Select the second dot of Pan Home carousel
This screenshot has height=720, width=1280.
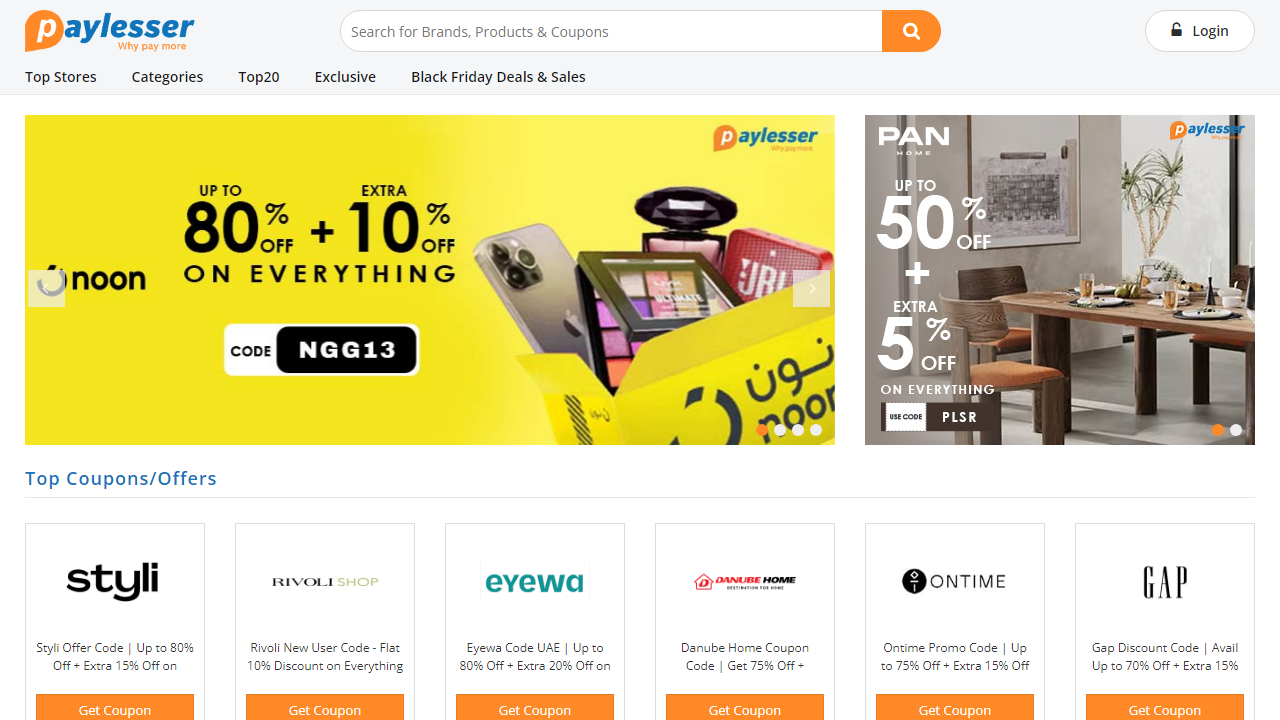pyautogui.click(x=1236, y=430)
